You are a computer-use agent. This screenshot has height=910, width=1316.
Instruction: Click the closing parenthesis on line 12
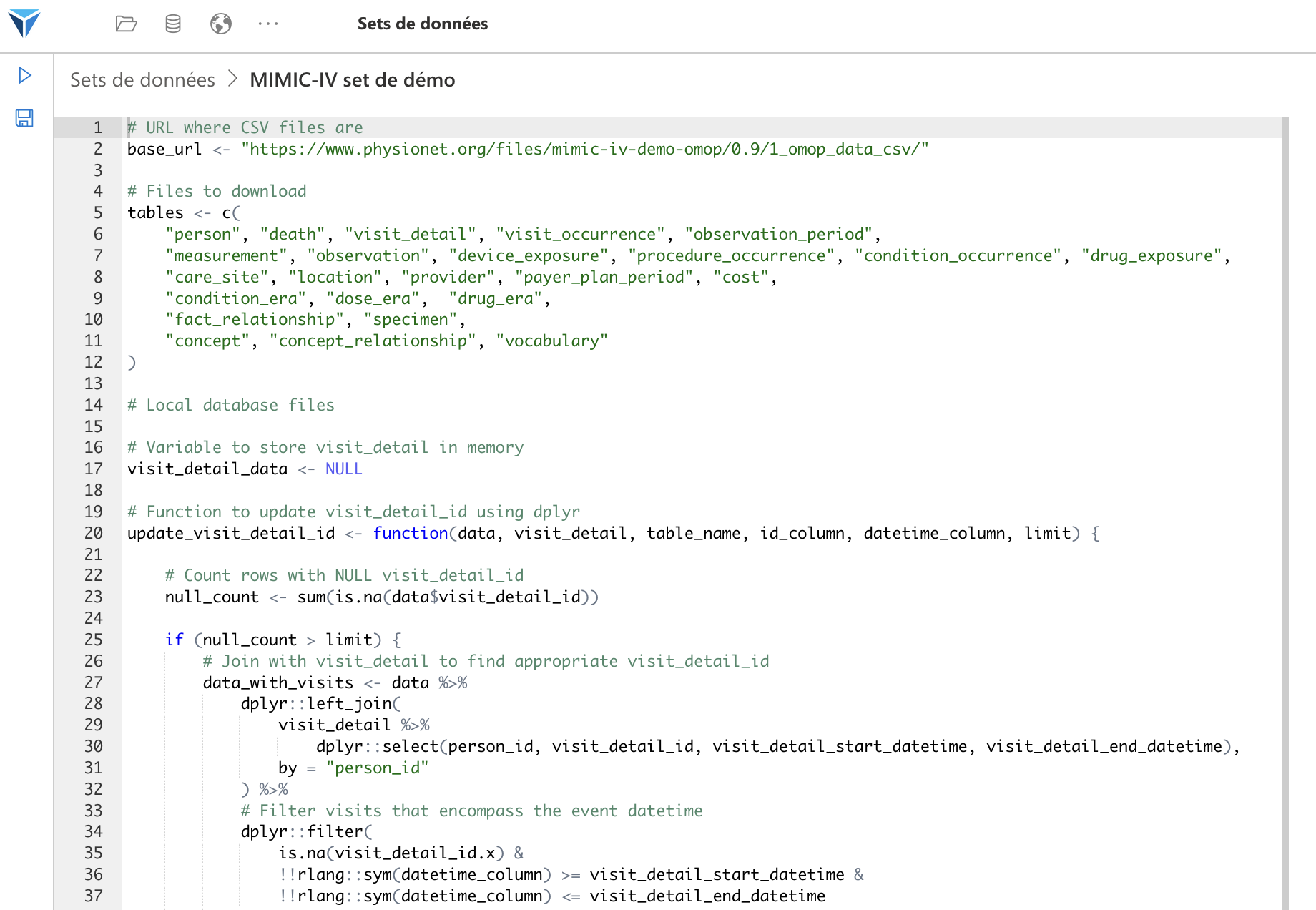click(x=132, y=362)
